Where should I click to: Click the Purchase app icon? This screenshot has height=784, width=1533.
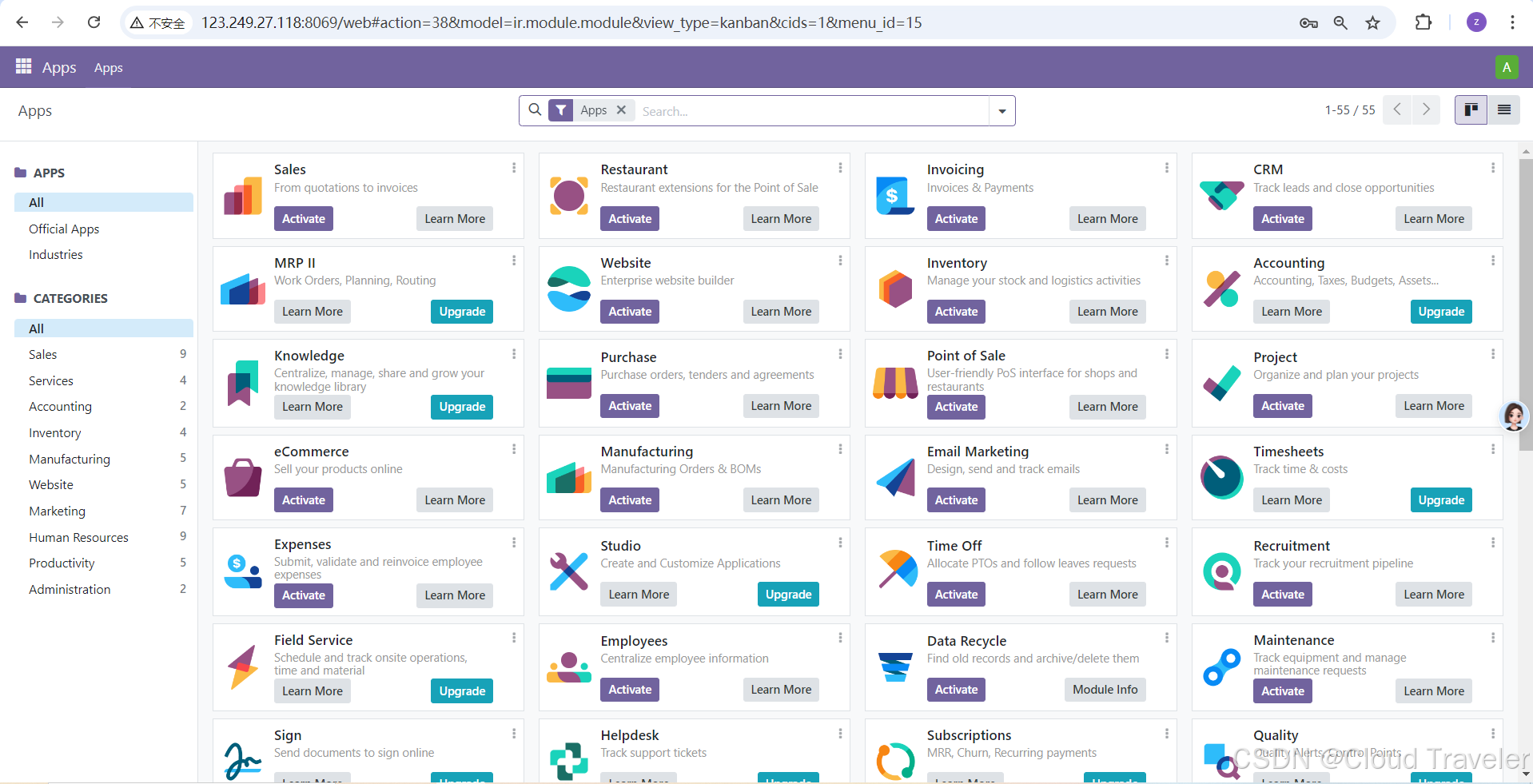pos(569,383)
